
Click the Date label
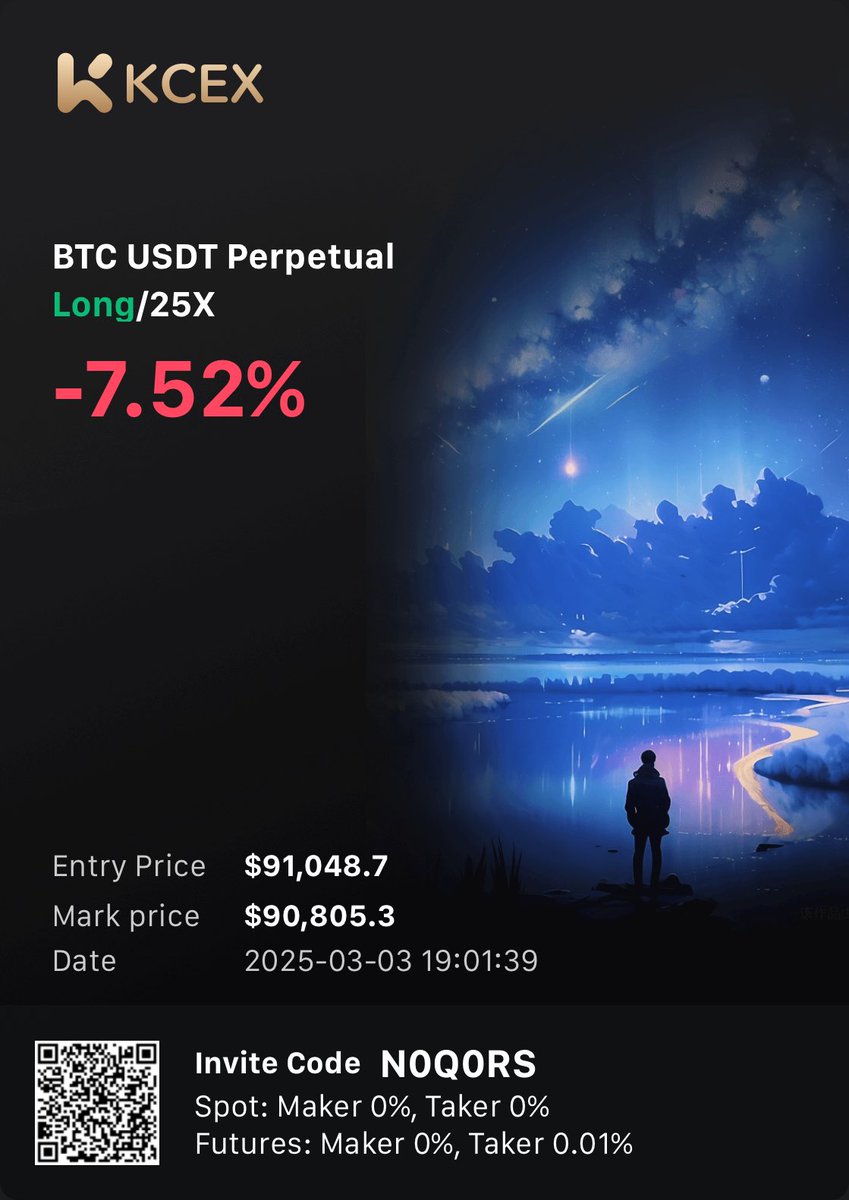coord(84,962)
